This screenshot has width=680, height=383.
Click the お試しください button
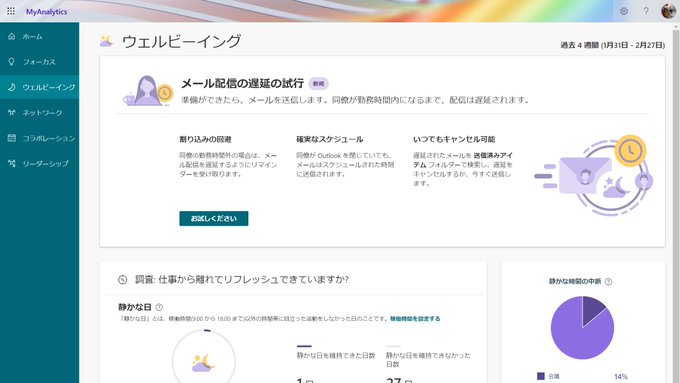(214, 219)
